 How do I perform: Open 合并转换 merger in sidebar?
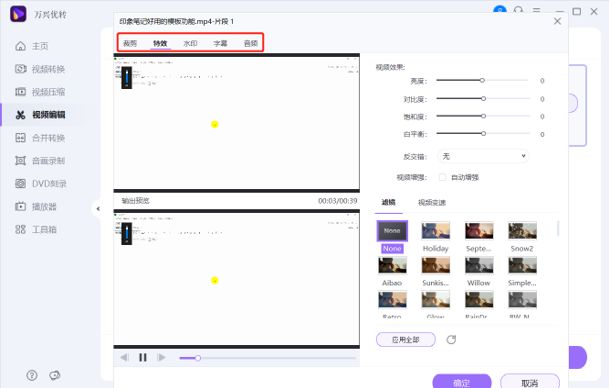(40, 138)
